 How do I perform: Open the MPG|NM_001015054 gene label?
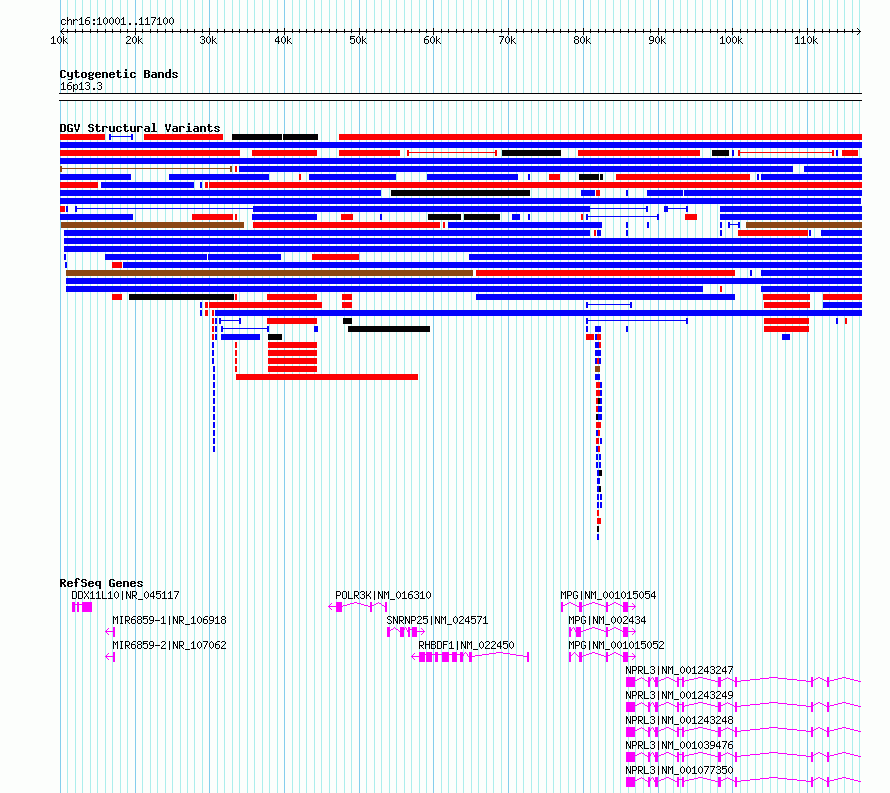(x=608, y=595)
